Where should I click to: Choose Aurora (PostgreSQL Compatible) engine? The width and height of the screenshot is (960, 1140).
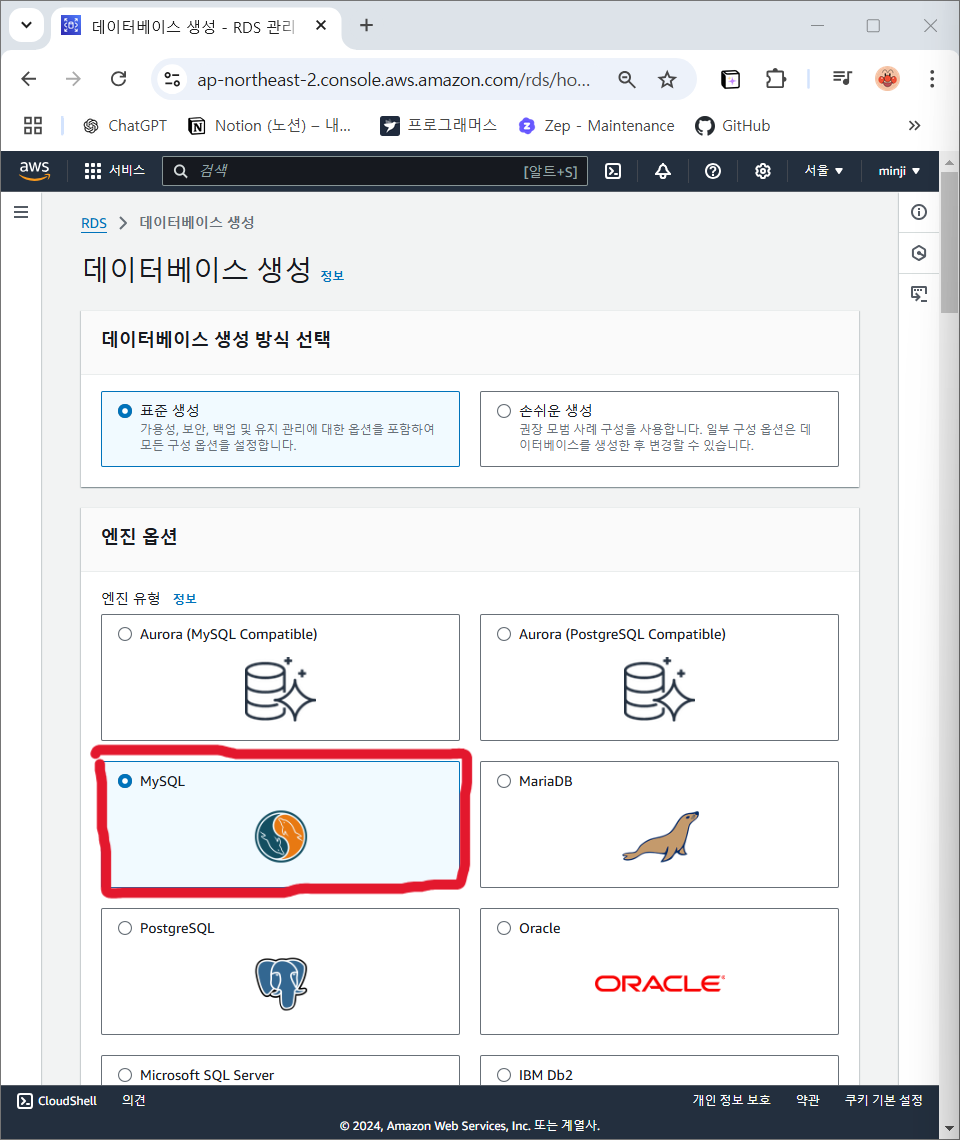(504, 634)
